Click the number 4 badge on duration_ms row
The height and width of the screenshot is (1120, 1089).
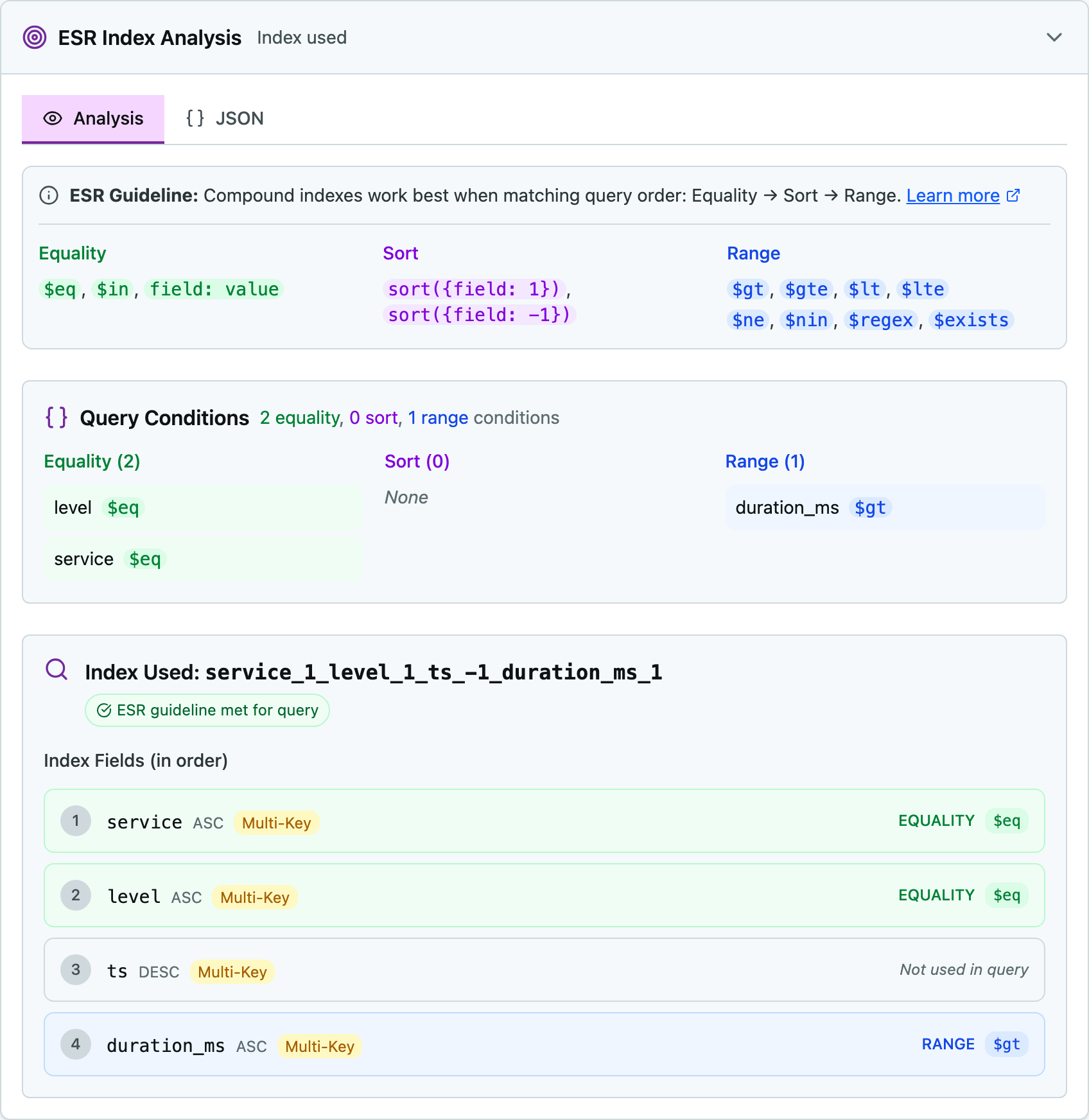pos(76,1044)
